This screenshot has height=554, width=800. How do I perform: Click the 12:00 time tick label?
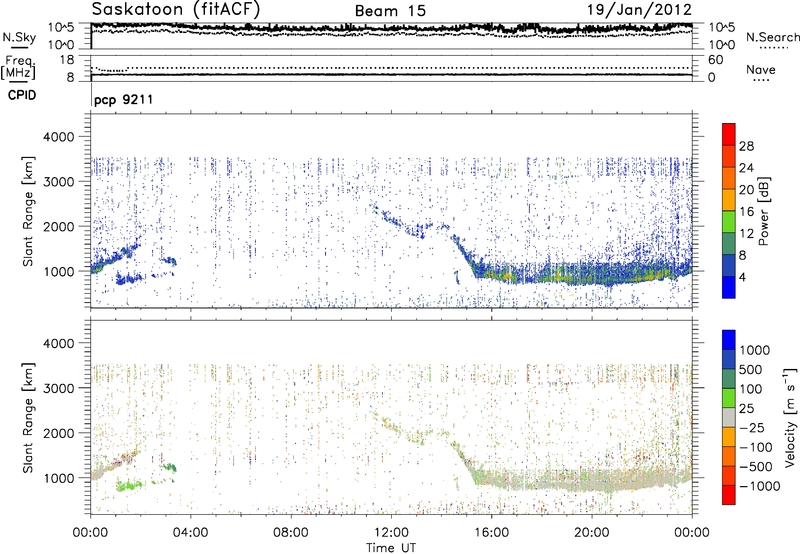[391, 533]
